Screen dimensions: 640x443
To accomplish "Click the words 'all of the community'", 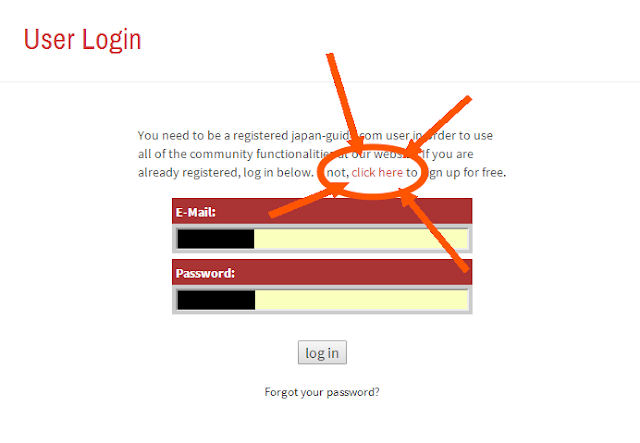I will pos(195,154).
